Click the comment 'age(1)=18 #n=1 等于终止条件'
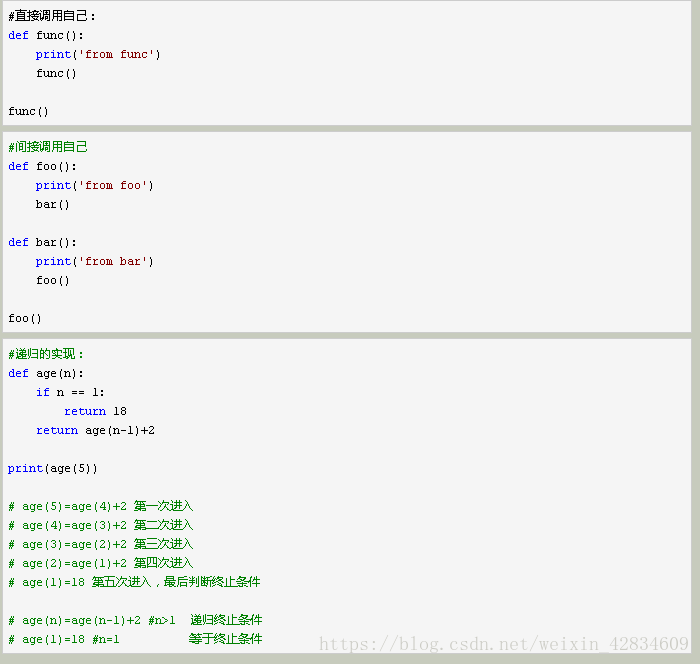700x664 pixels. tap(135, 639)
